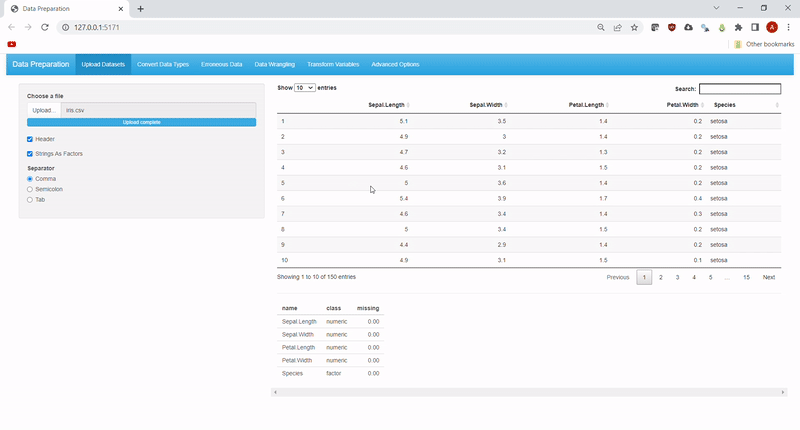Toggle Strings As Factors checkbox
The image size is (800, 430).
pyautogui.click(x=30, y=154)
